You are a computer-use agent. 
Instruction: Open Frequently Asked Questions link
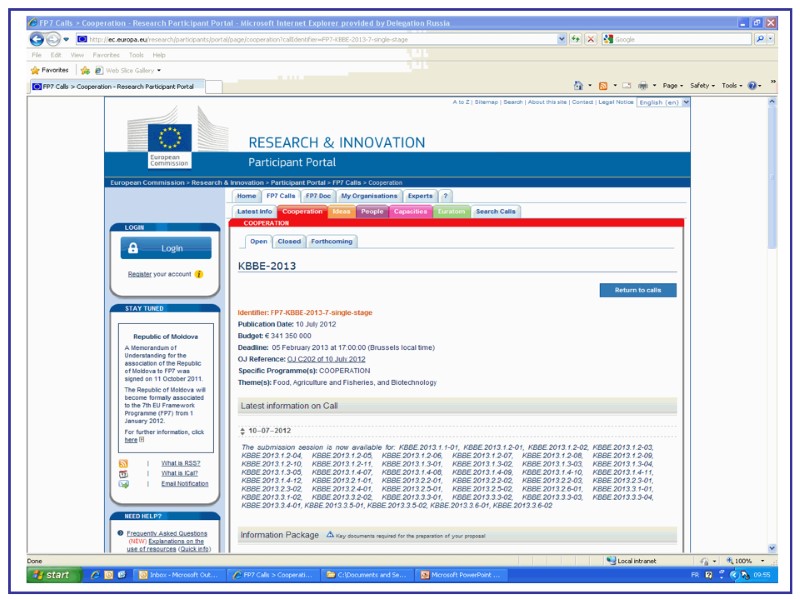(x=167, y=533)
